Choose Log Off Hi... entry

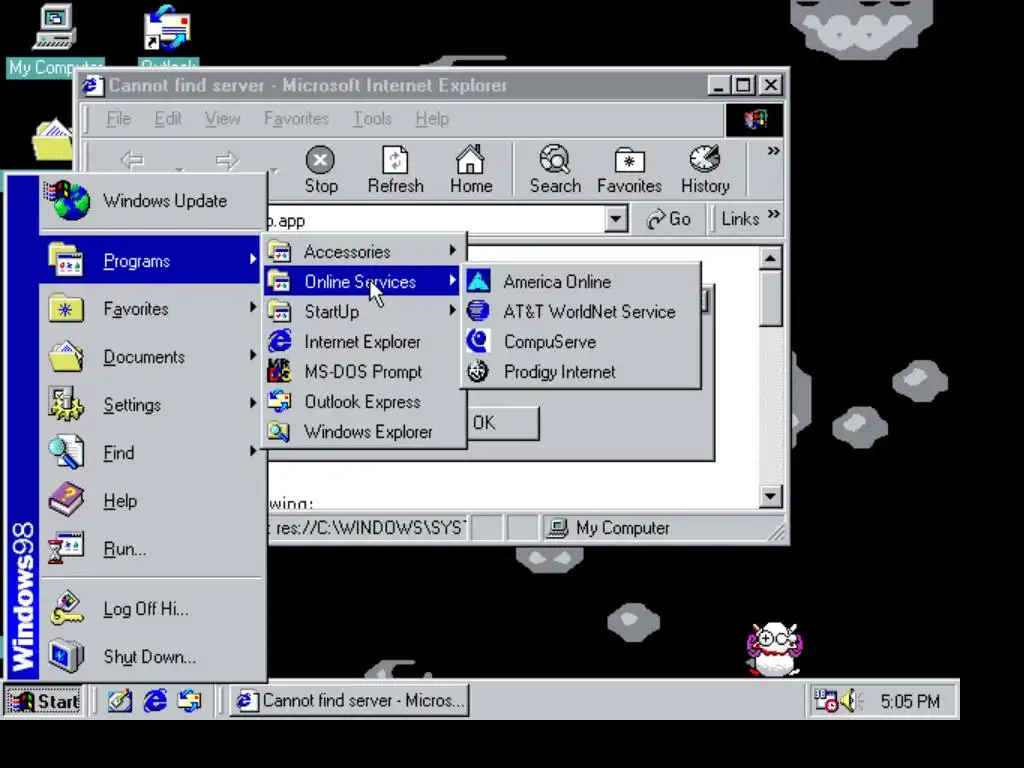pos(152,609)
